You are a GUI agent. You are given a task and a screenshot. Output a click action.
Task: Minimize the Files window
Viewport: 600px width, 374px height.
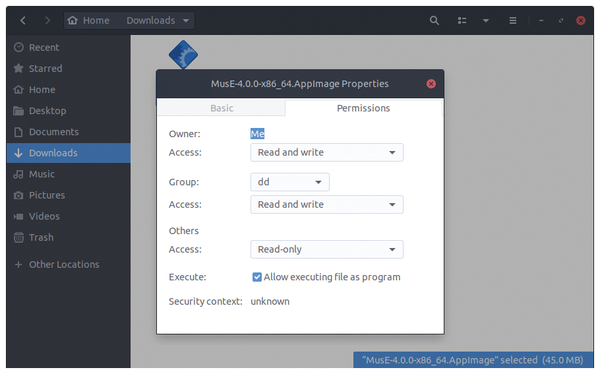[x=541, y=20]
